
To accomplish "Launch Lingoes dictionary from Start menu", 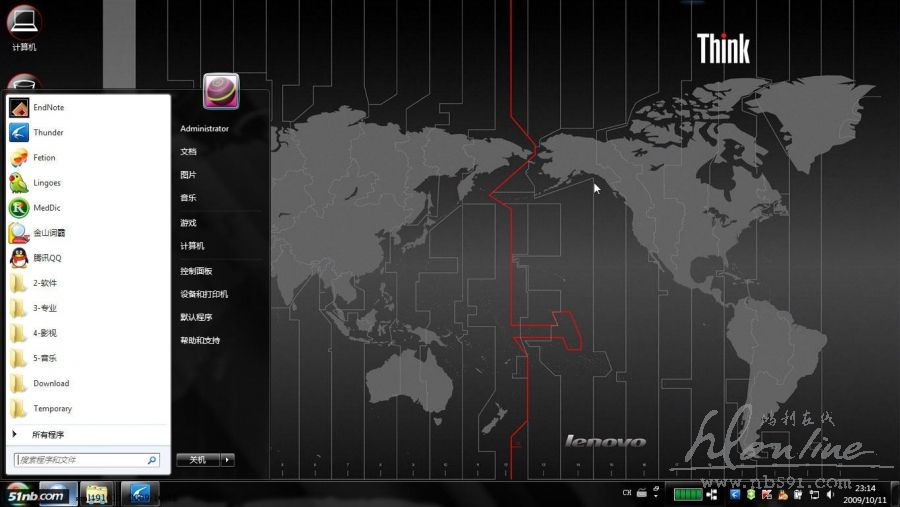I will click(88, 183).
